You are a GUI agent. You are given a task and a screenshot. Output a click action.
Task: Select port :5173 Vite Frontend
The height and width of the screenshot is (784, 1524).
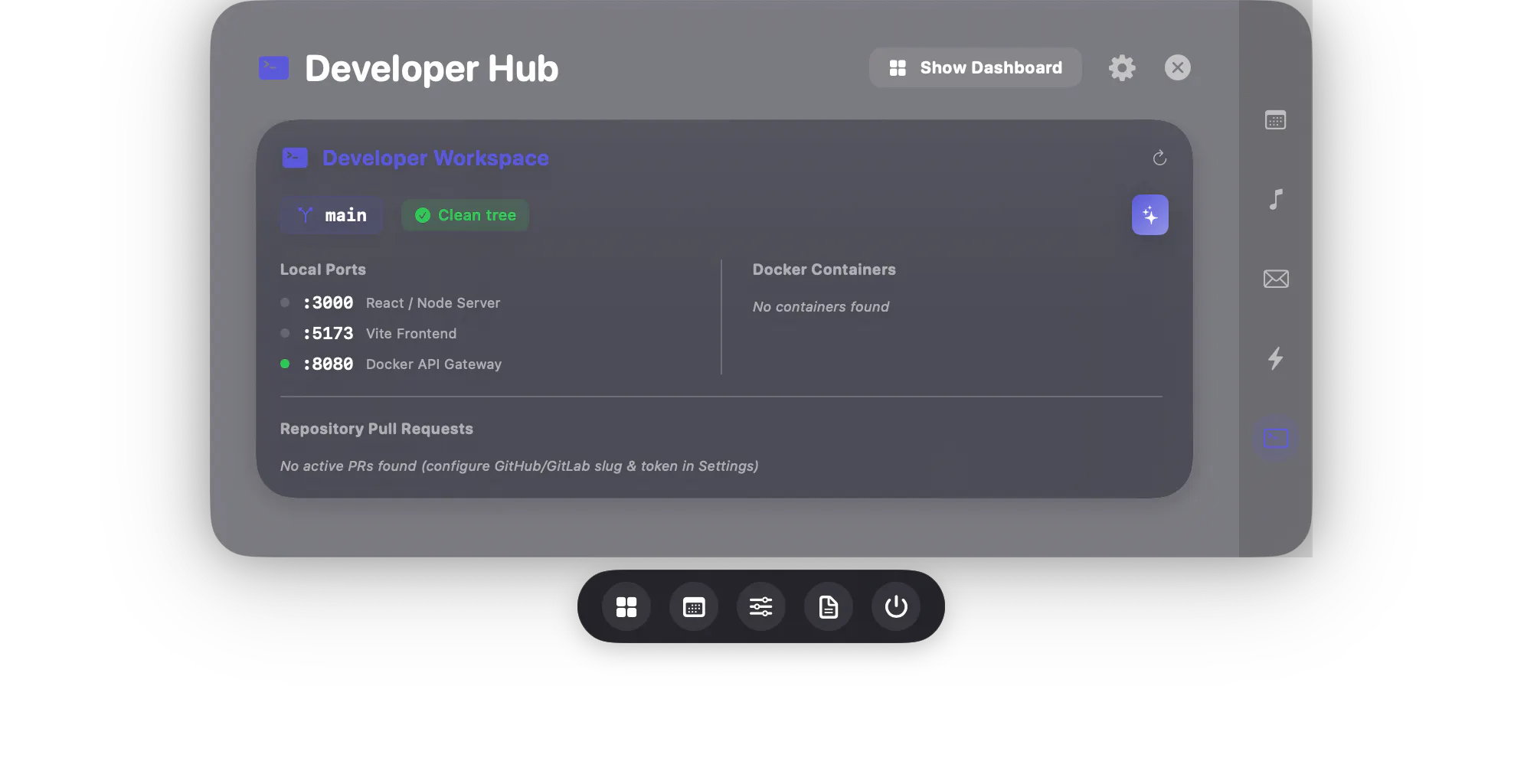click(x=368, y=334)
